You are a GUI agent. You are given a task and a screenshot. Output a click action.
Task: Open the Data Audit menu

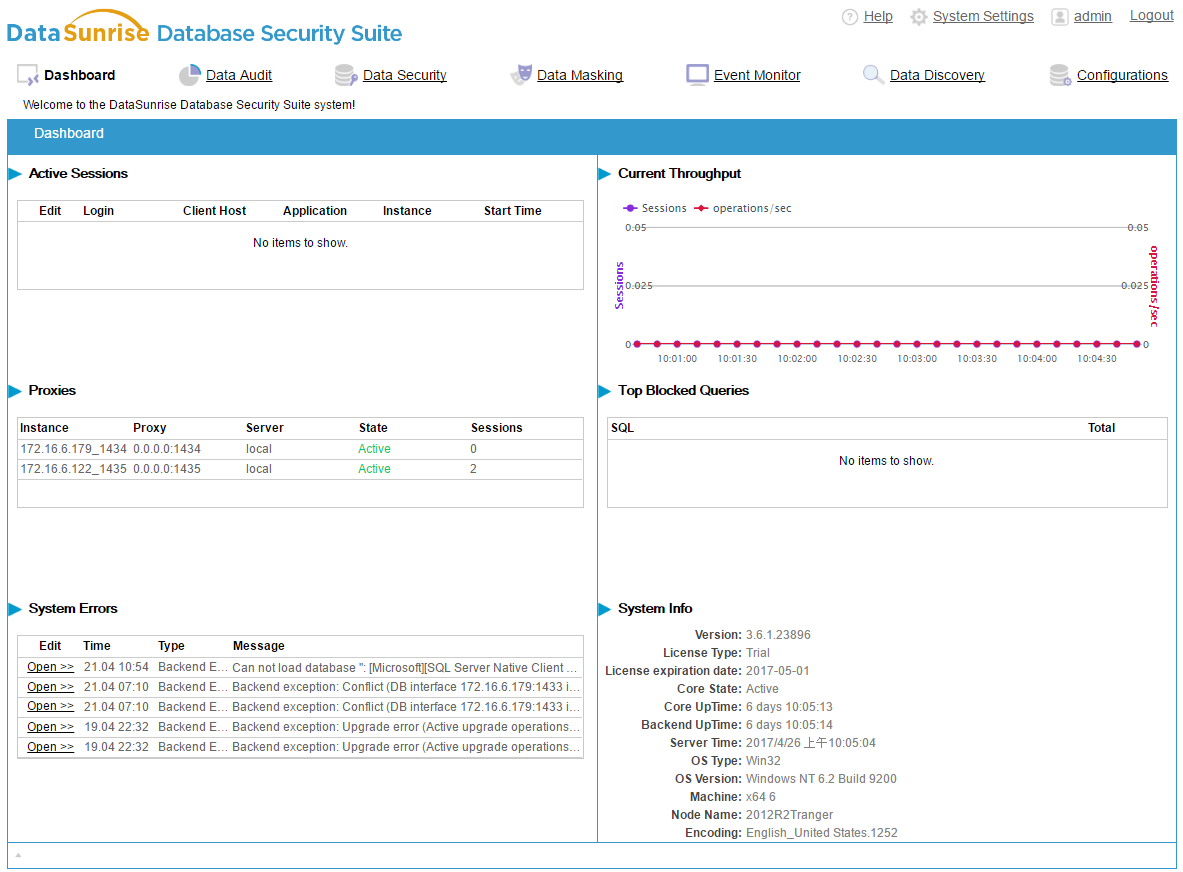[238, 75]
